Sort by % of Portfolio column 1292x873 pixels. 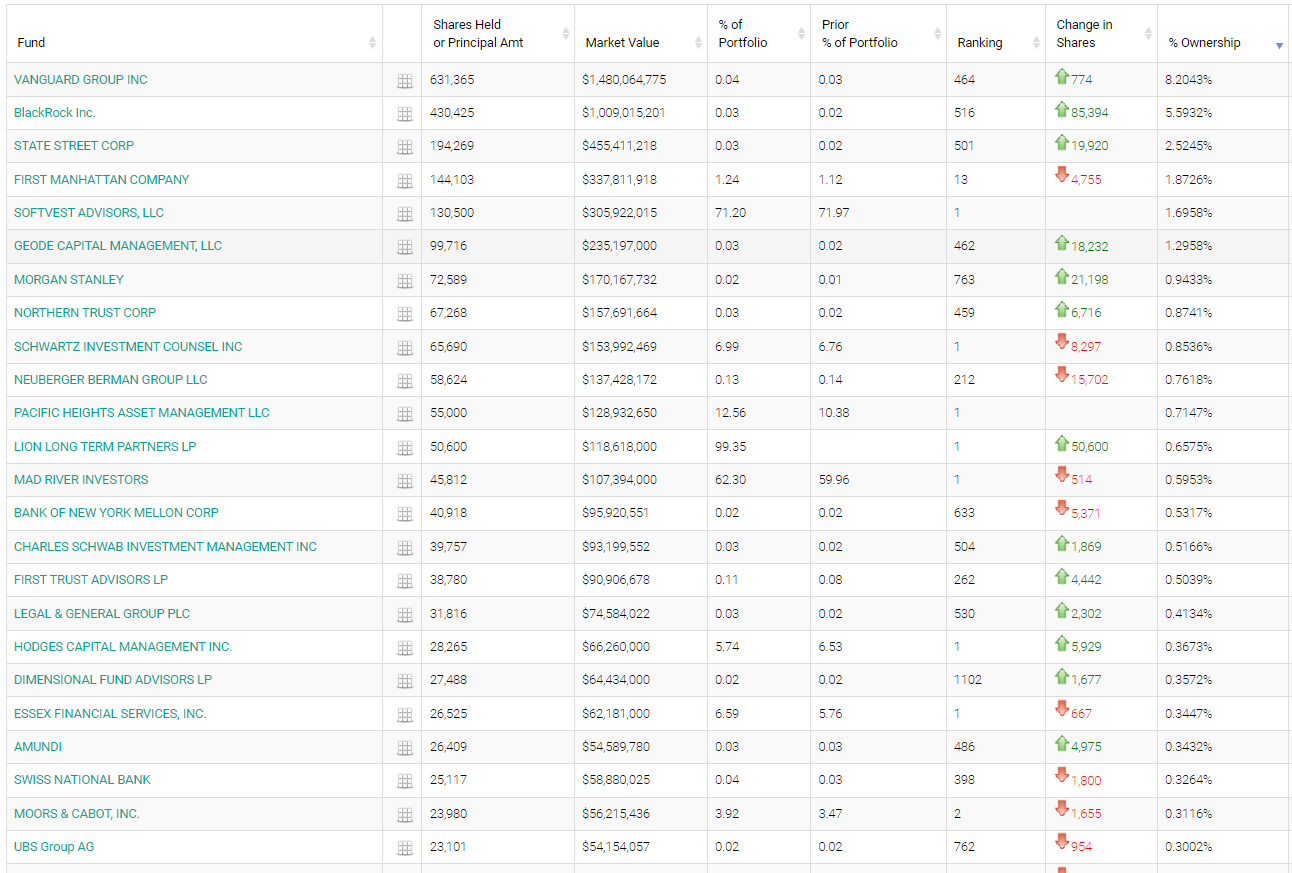[x=759, y=34]
